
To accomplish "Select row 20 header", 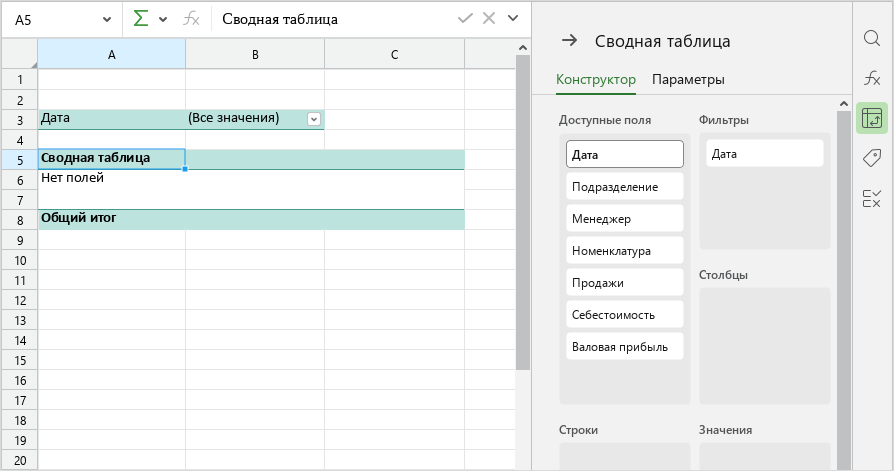I will pos(20,460).
